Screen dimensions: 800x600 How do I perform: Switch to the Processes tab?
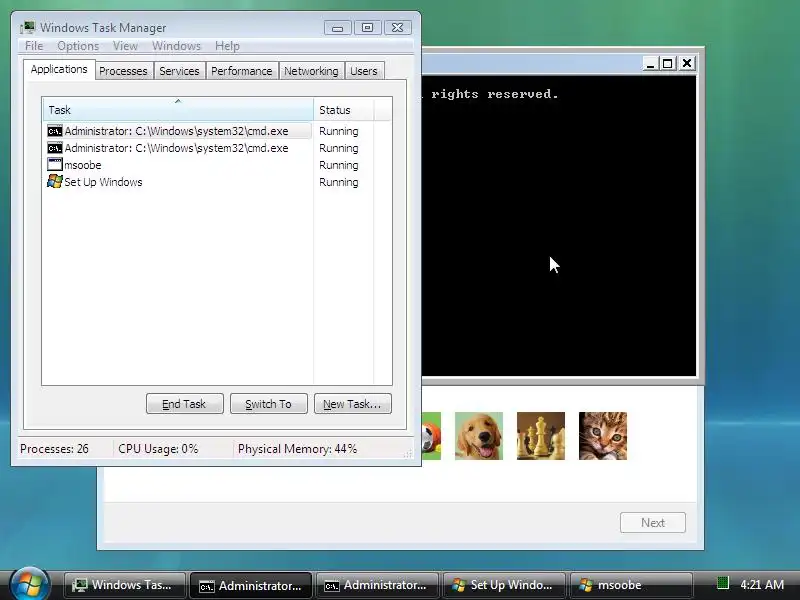point(123,71)
